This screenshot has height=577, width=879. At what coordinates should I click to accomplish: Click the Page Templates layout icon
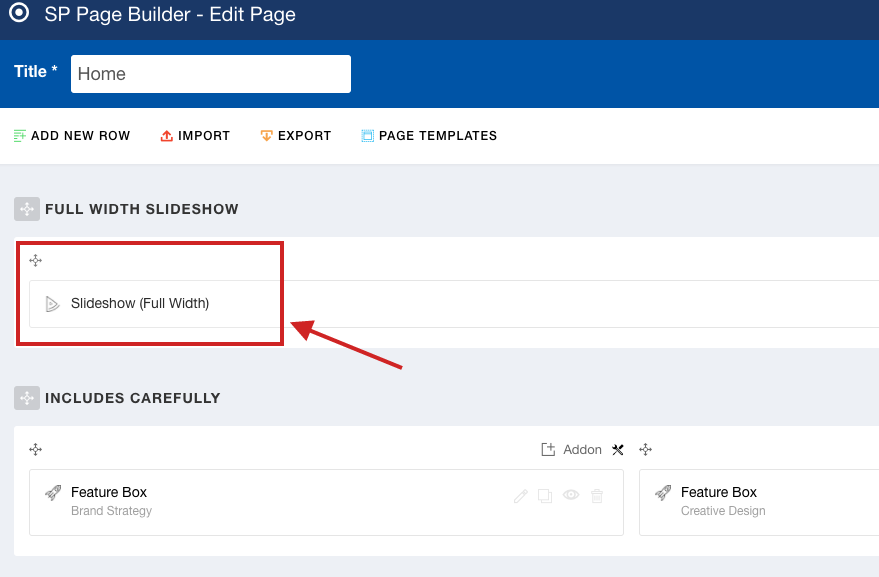(x=367, y=136)
